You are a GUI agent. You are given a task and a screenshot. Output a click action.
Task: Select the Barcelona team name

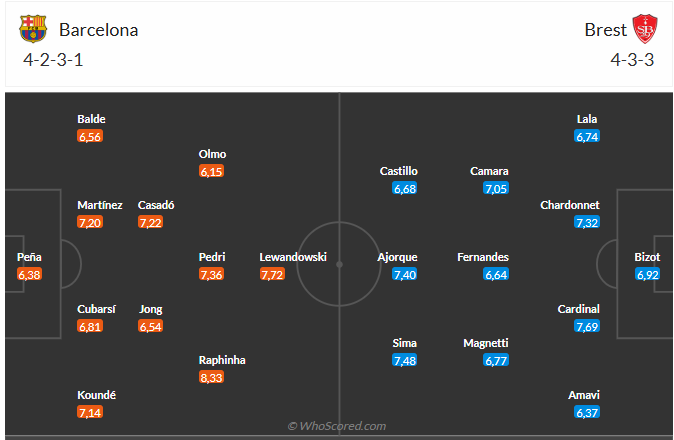coord(98,29)
